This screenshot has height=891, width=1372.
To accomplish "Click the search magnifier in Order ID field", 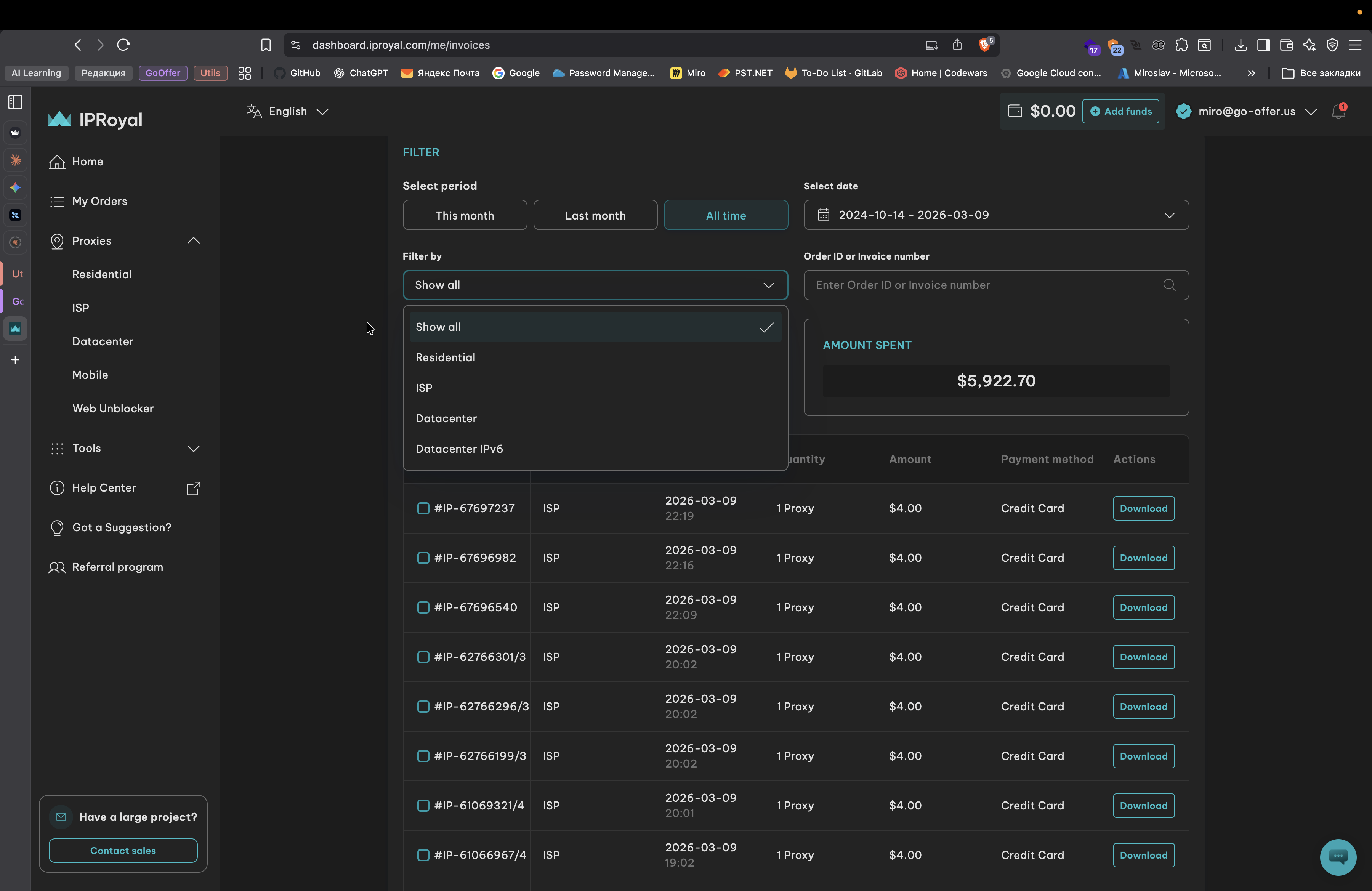I will [x=1168, y=285].
